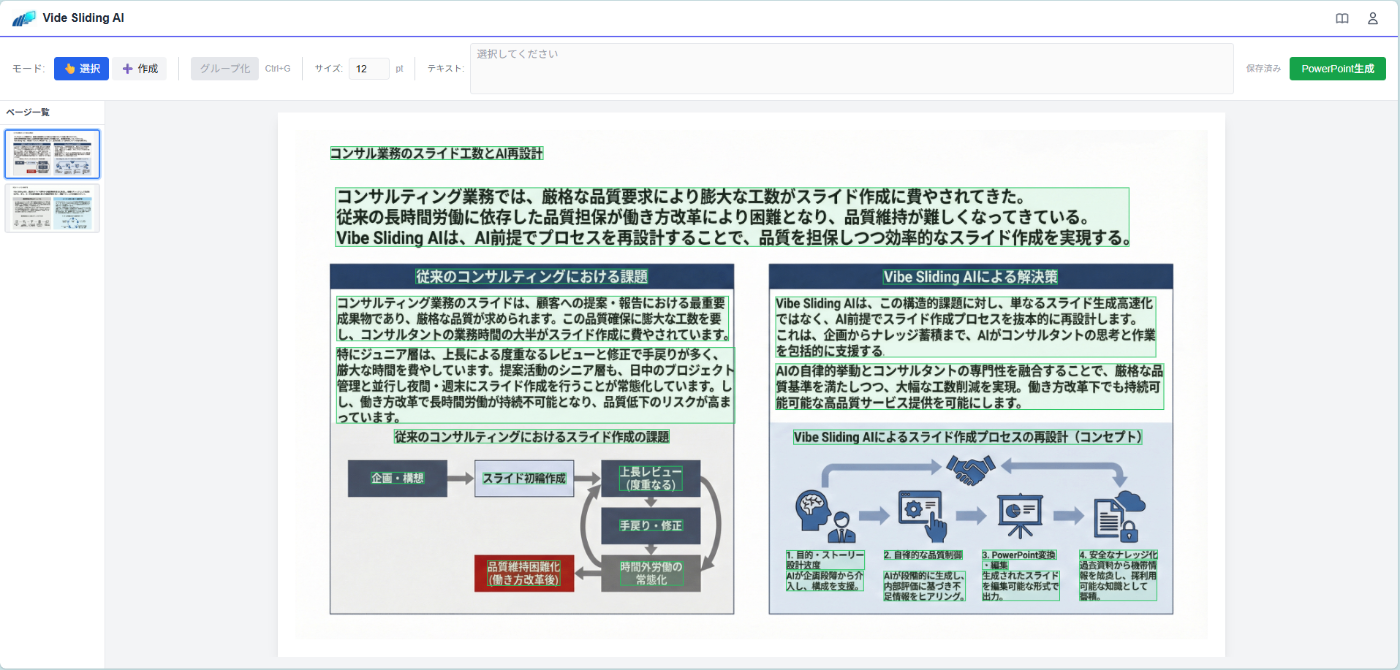Select the description text block below the caption 1. 目的・ストーリー設計支度
This screenshot has width=1400, height=670.
click(x=825, y=581)
